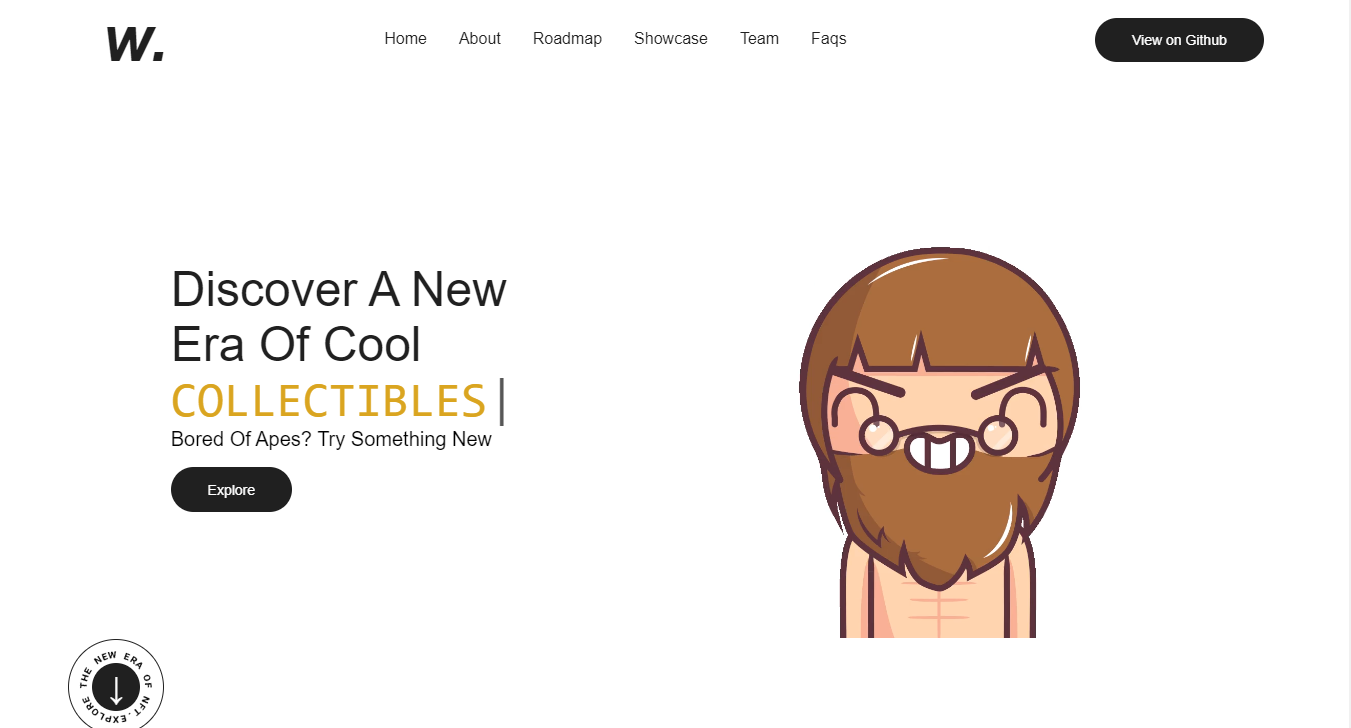1351x728 pixels.
Task: Open the About section link
Action: coord(480,39)
